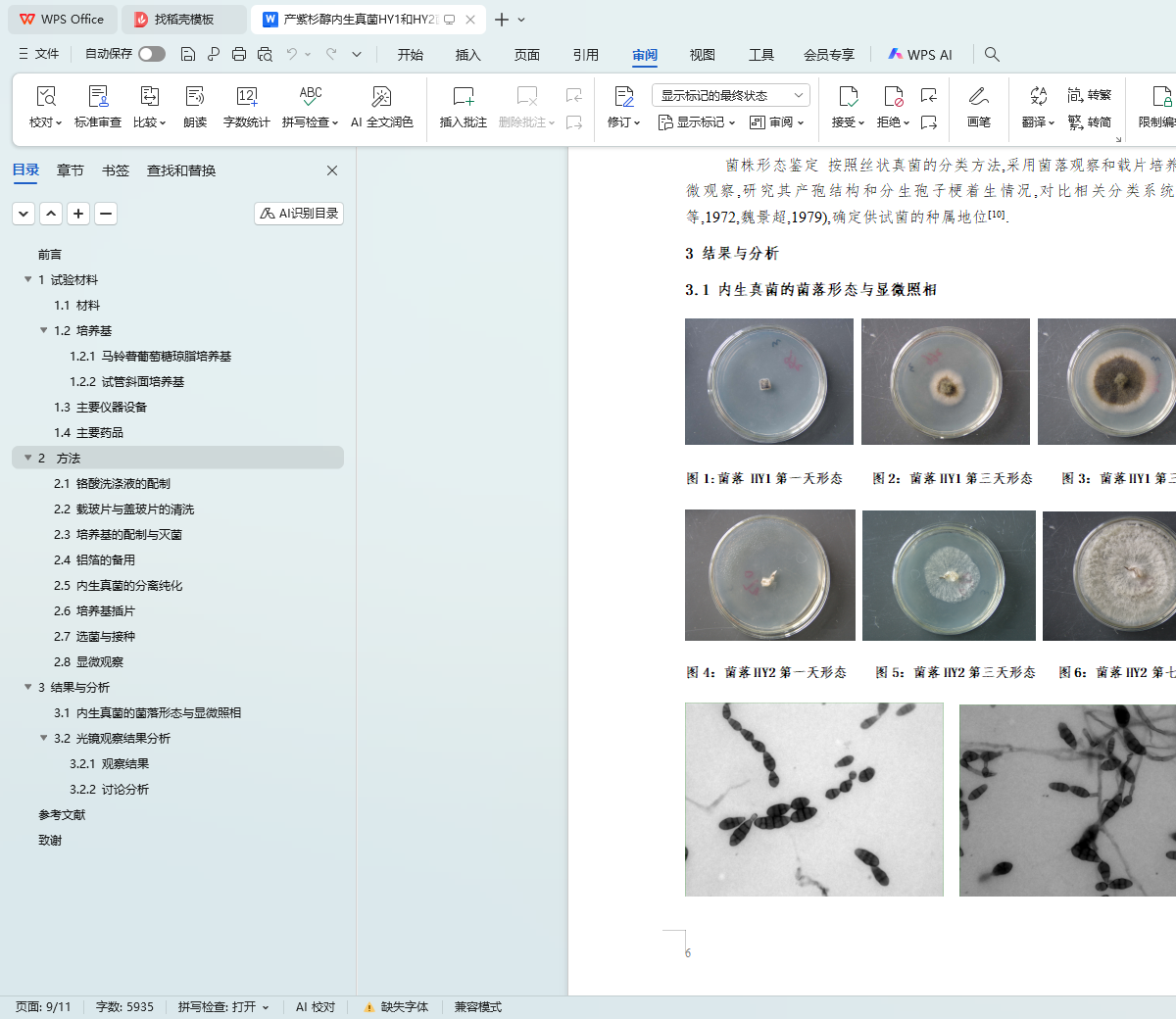1176x1019 pixels.
Task: Click the 页面: 9/11 status entry
Action: click(43, 1006)
